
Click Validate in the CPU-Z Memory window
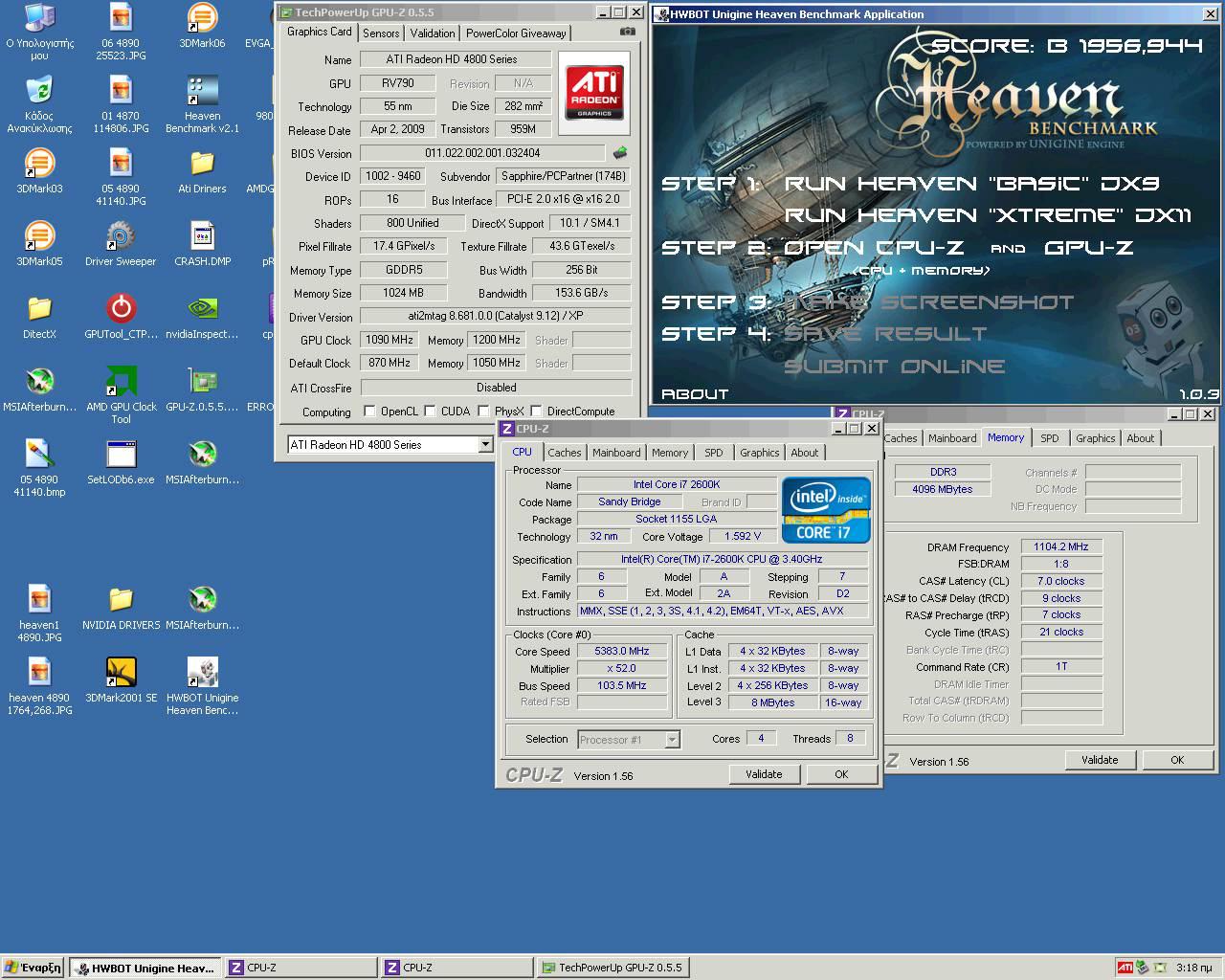pyautogui.click(x=1100, y=760)
